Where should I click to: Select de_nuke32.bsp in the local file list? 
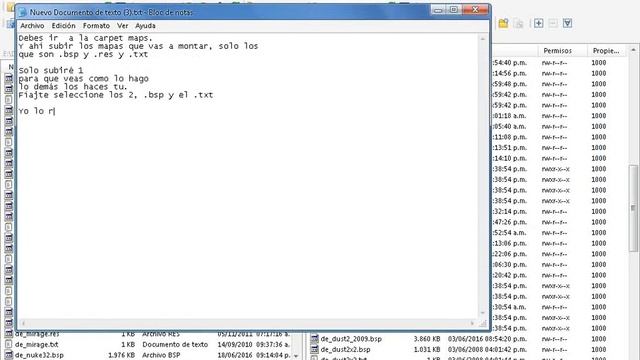coord(39,355)
